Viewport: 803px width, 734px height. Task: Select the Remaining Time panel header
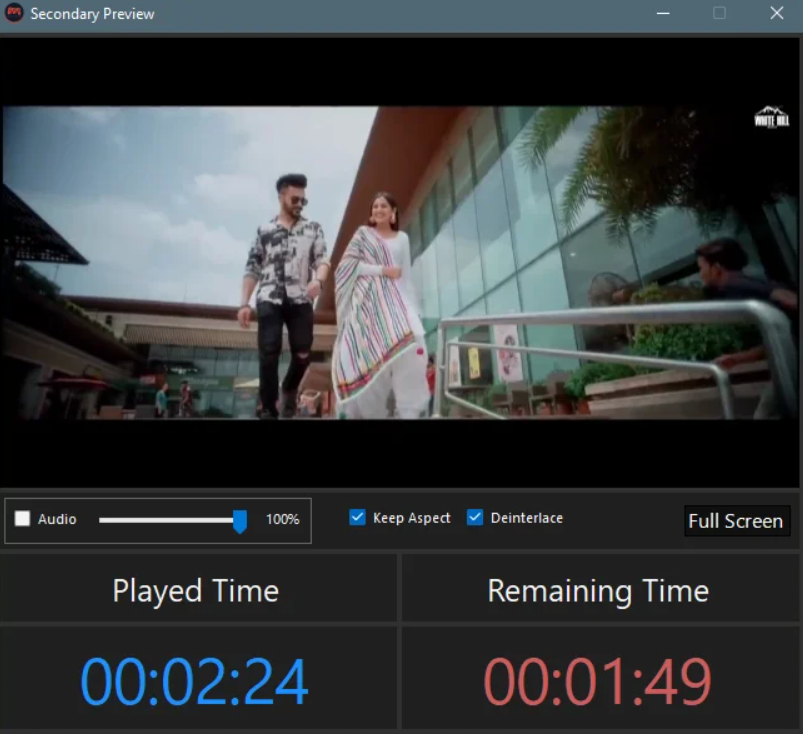click(x=599, y=591)
